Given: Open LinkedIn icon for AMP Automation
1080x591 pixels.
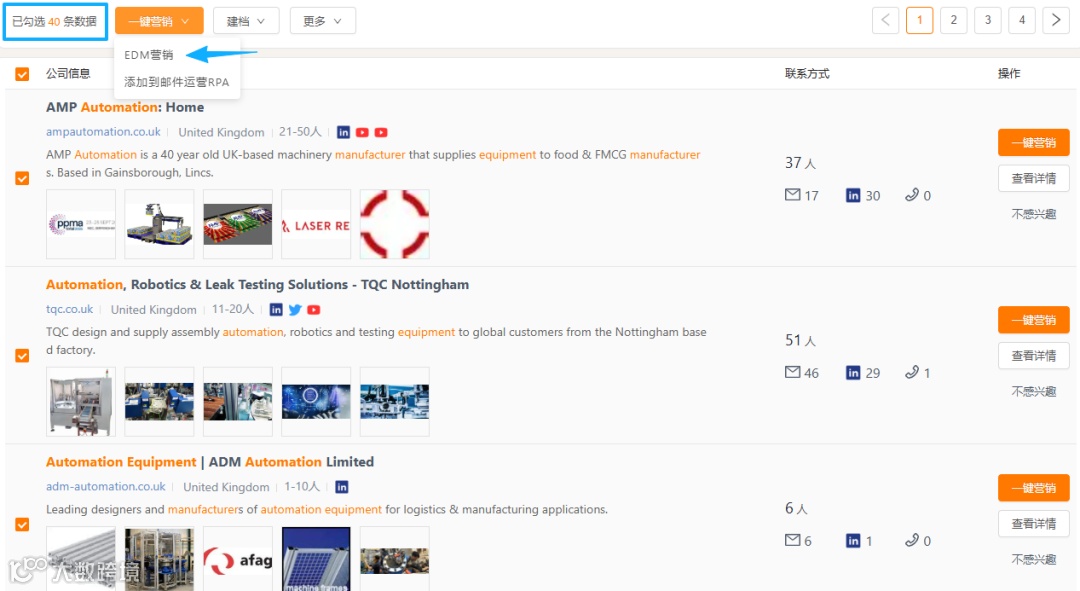Looking at the screenshot, I should pyautogui.click(x=343, y=132).
